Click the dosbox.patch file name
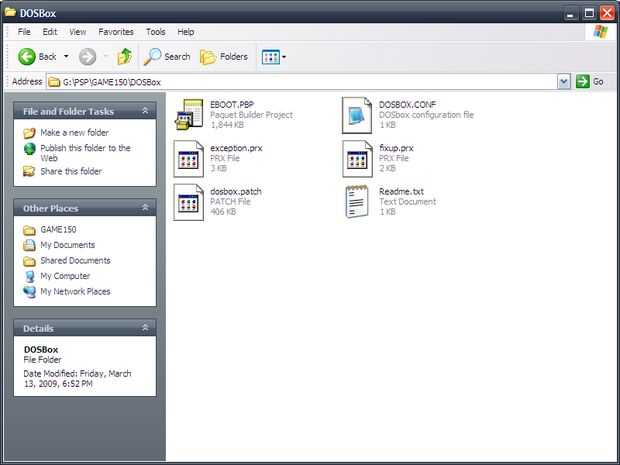620x465 pixels. click(236, 192)
